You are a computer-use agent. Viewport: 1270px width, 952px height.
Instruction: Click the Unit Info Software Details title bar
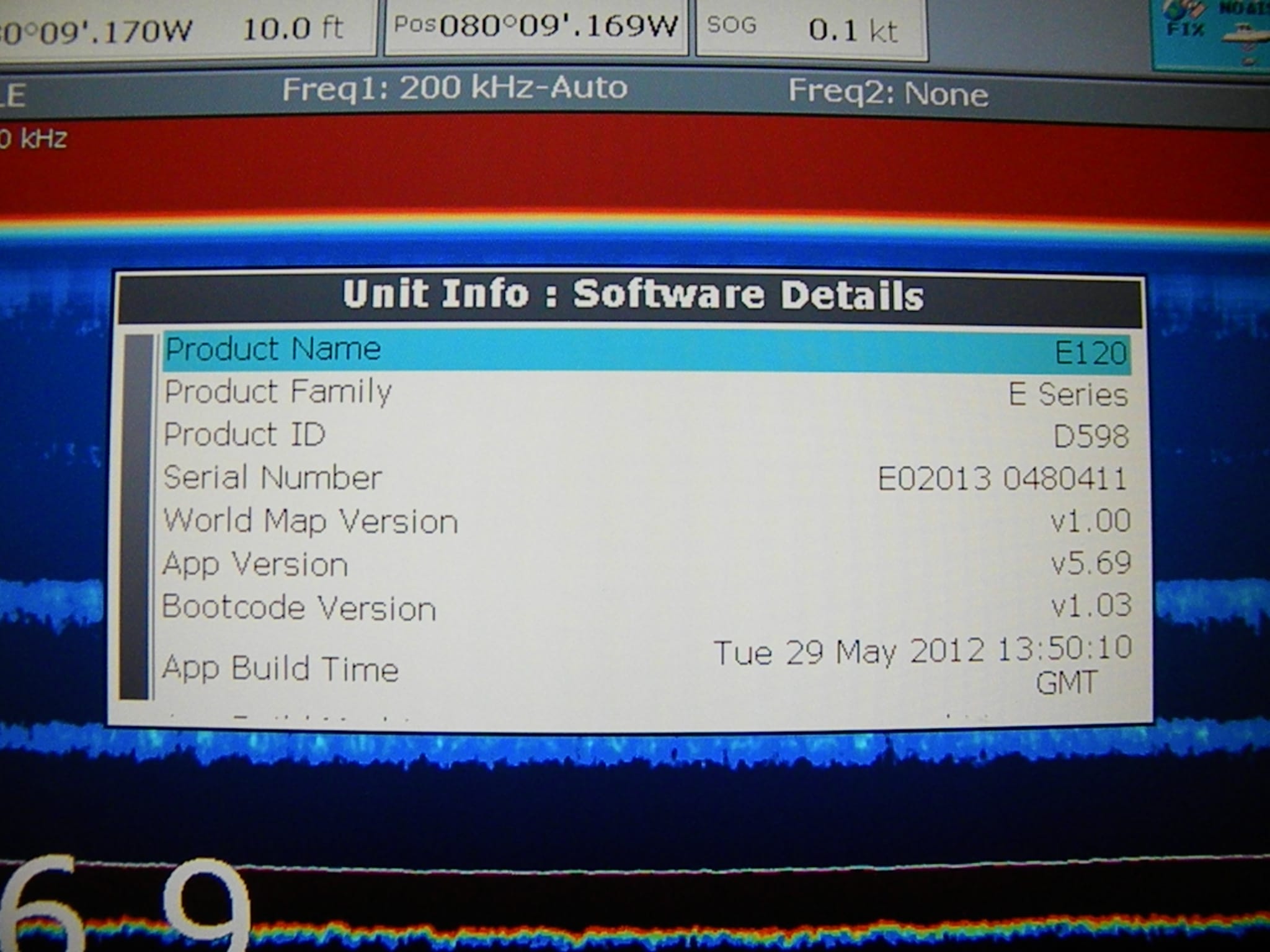click(x=631, y=295)
